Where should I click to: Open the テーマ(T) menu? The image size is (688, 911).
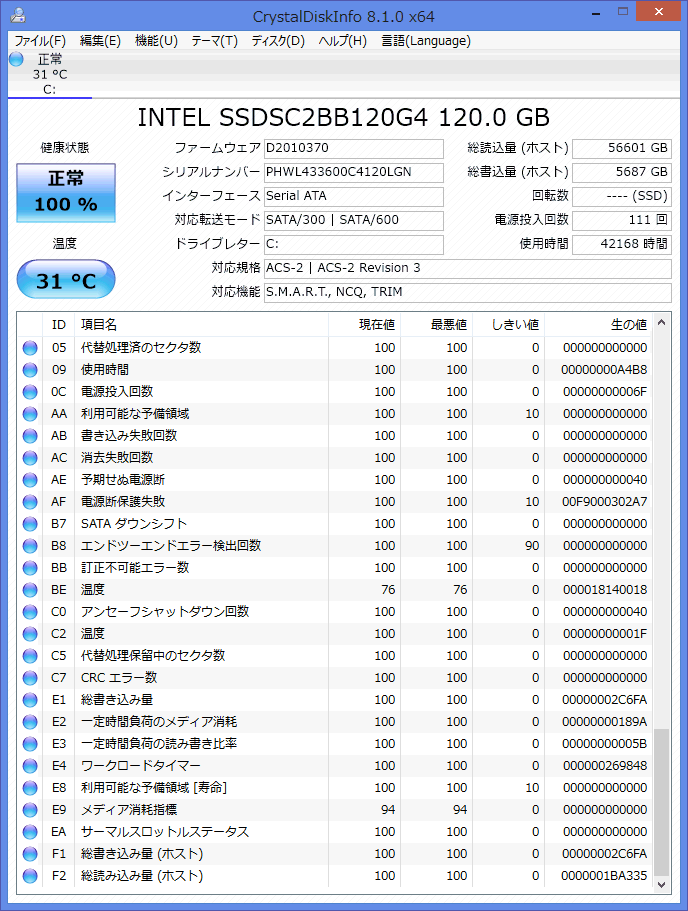pyautogui.click(x=214, y=41)
